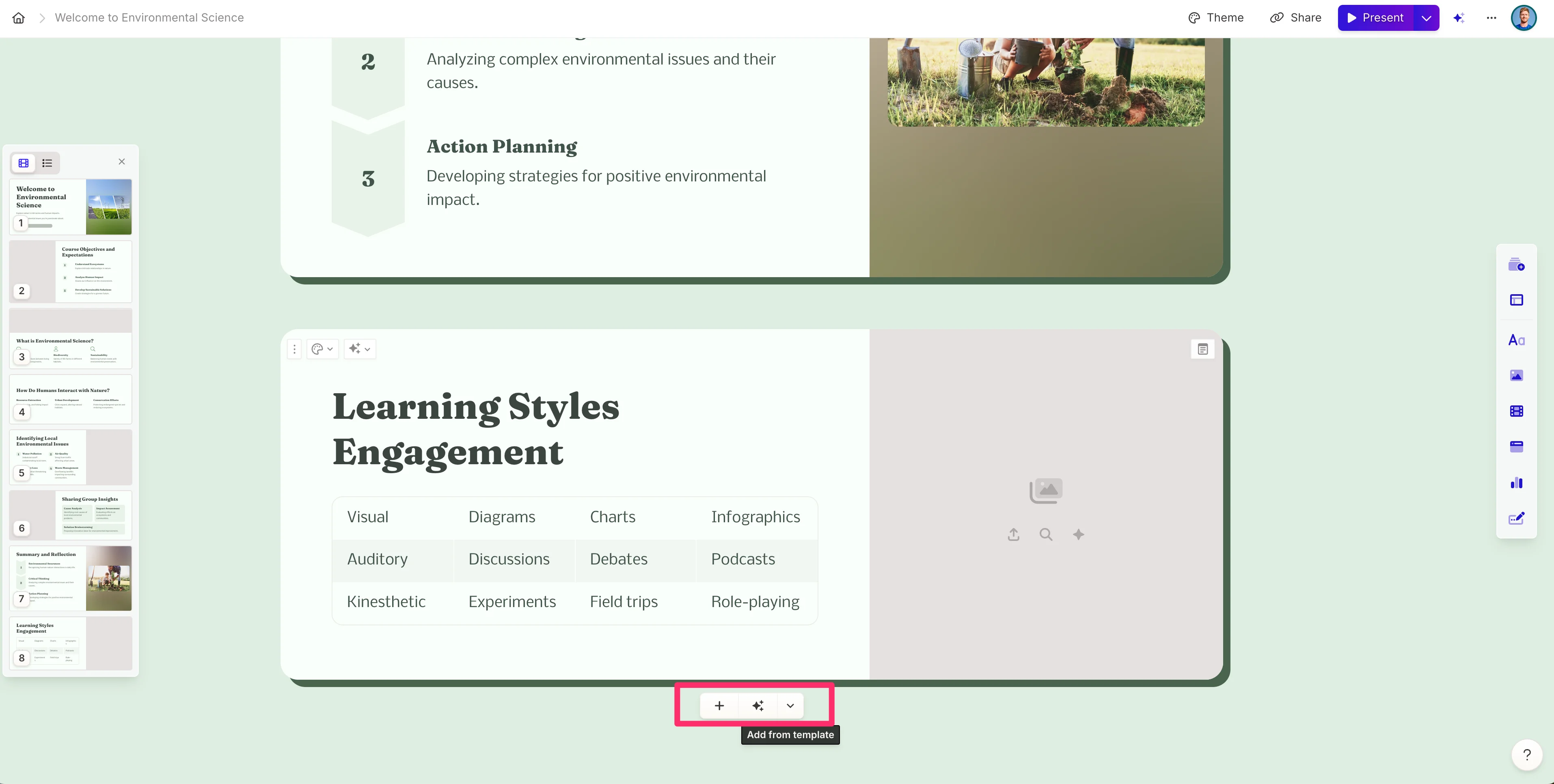
Task: Switch to outline list view
Action: coord(47,163)
